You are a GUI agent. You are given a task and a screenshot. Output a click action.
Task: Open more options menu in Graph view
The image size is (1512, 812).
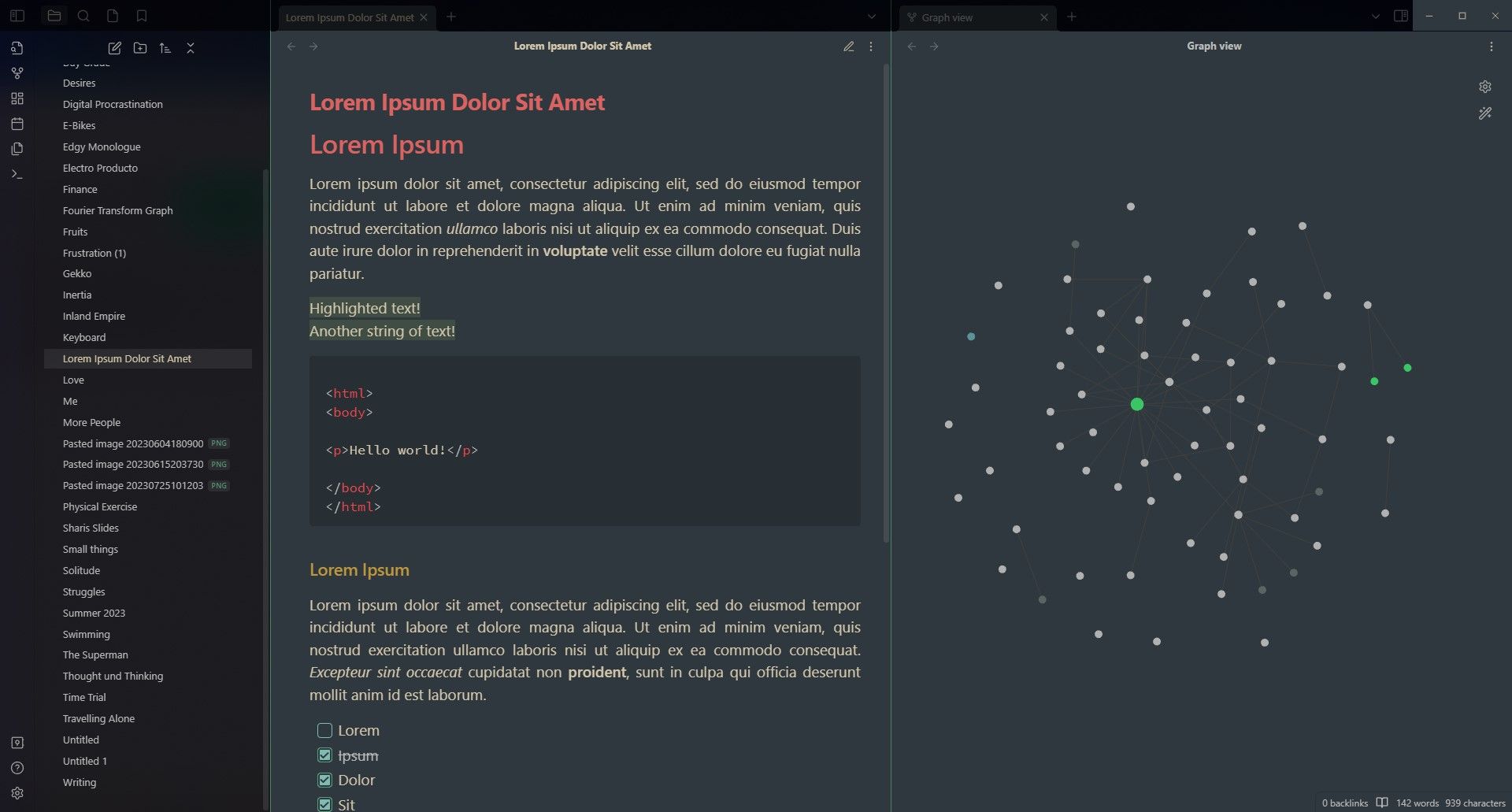click(1491, 46)
